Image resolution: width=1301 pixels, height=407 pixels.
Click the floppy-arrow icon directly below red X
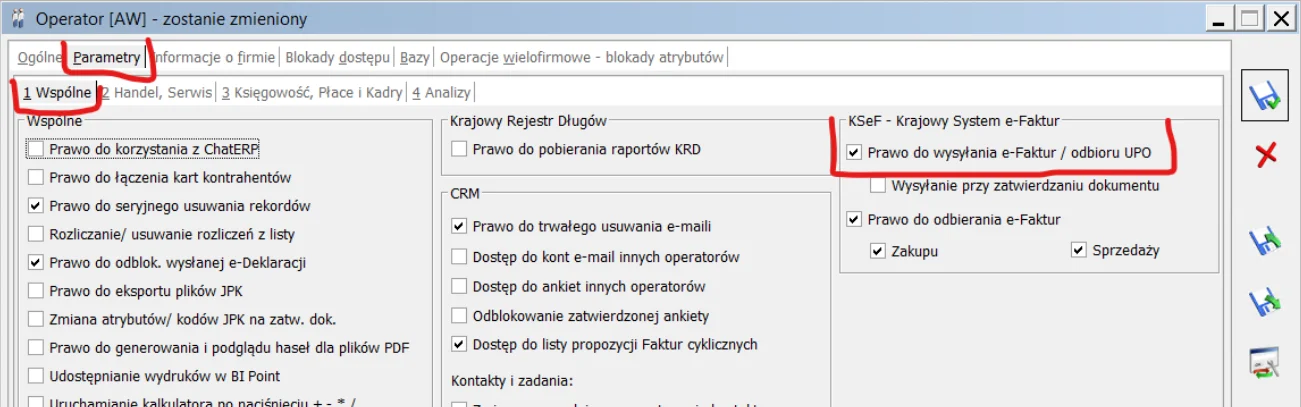[x=1266, y=241]
